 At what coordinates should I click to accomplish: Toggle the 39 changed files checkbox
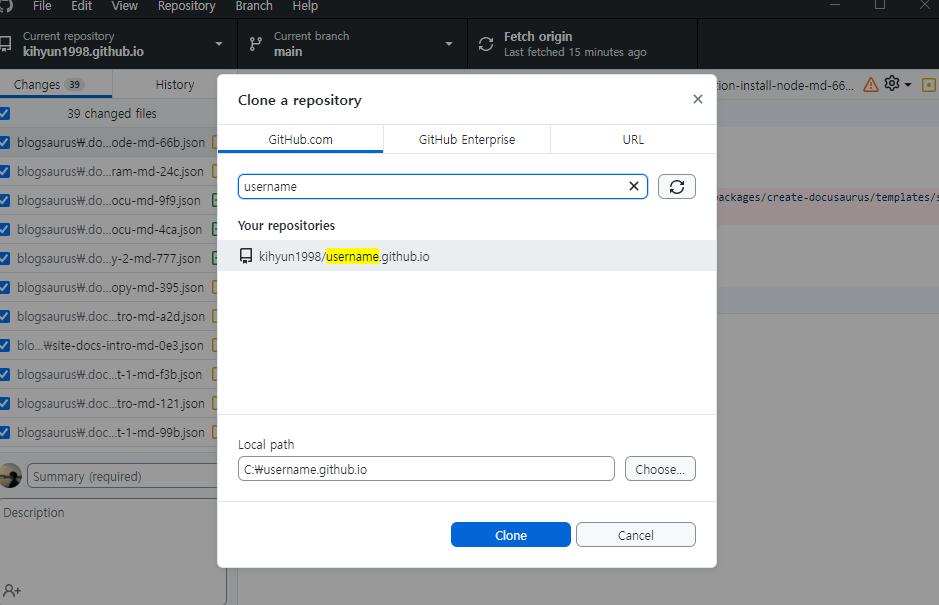5,113
